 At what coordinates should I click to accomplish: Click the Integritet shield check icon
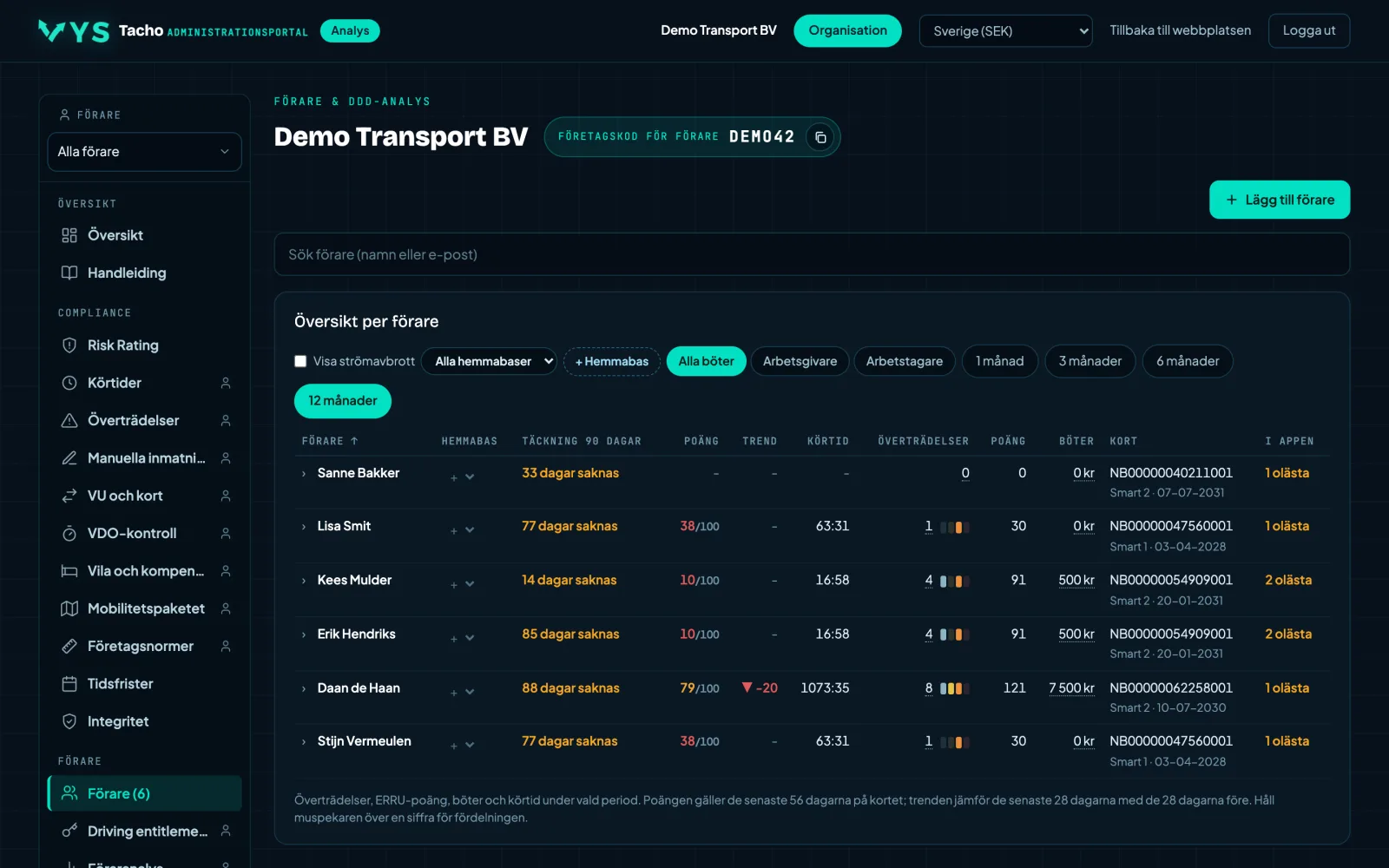pyautogui.click(x=69, y=721)
